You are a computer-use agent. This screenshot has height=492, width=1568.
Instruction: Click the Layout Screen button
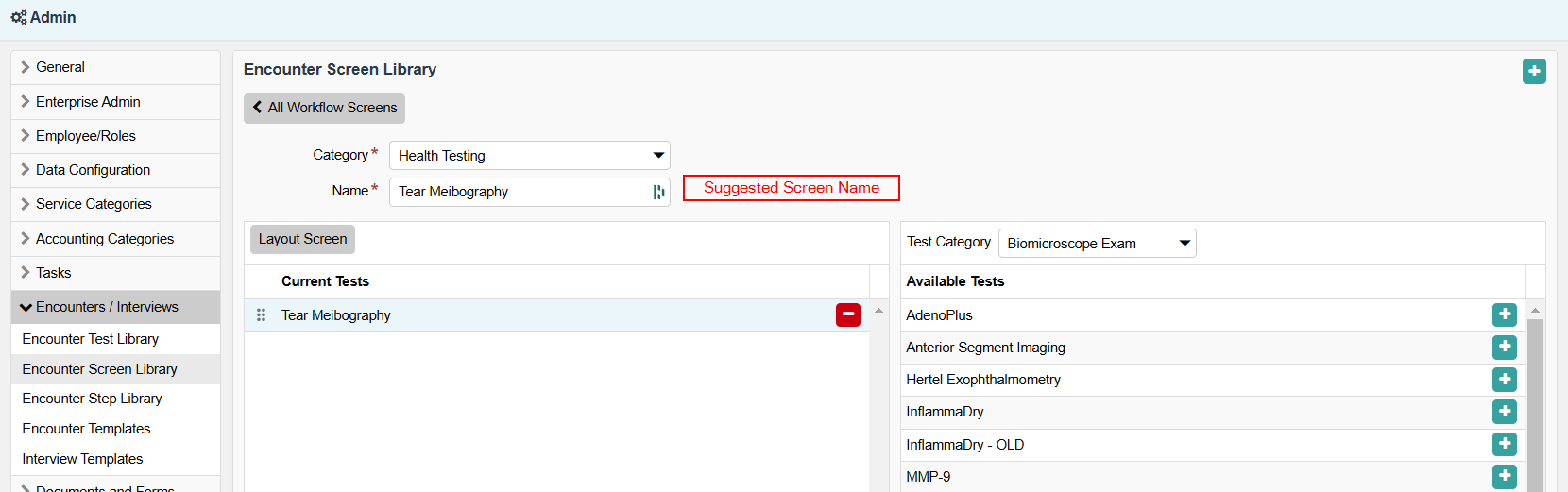[x=302, y=240]
